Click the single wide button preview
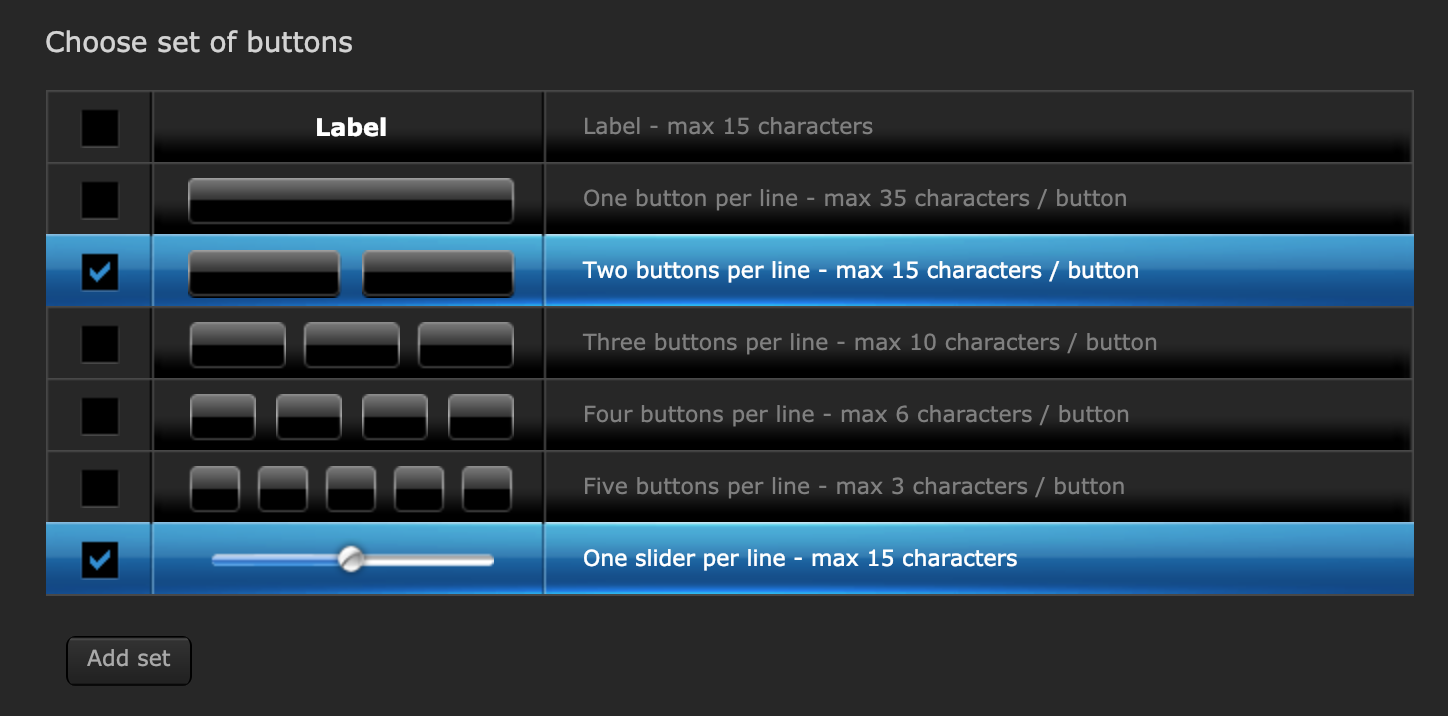The width and height of the screenshot is (1448, 716). click(351, 200)
